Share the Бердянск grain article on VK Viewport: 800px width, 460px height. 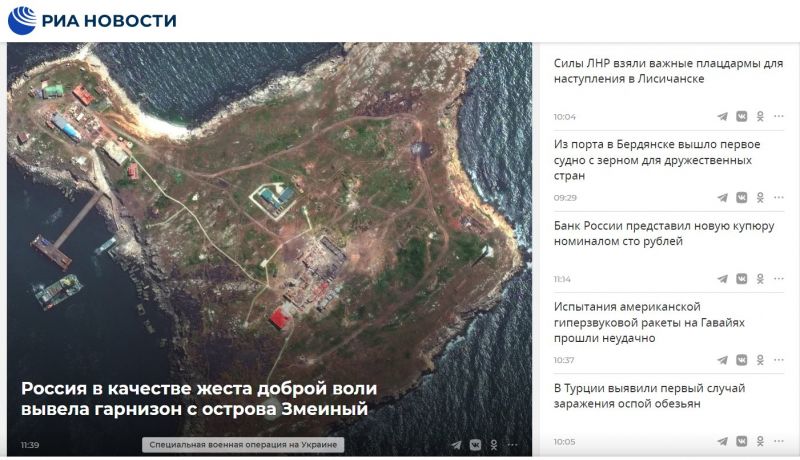[741, 197]
